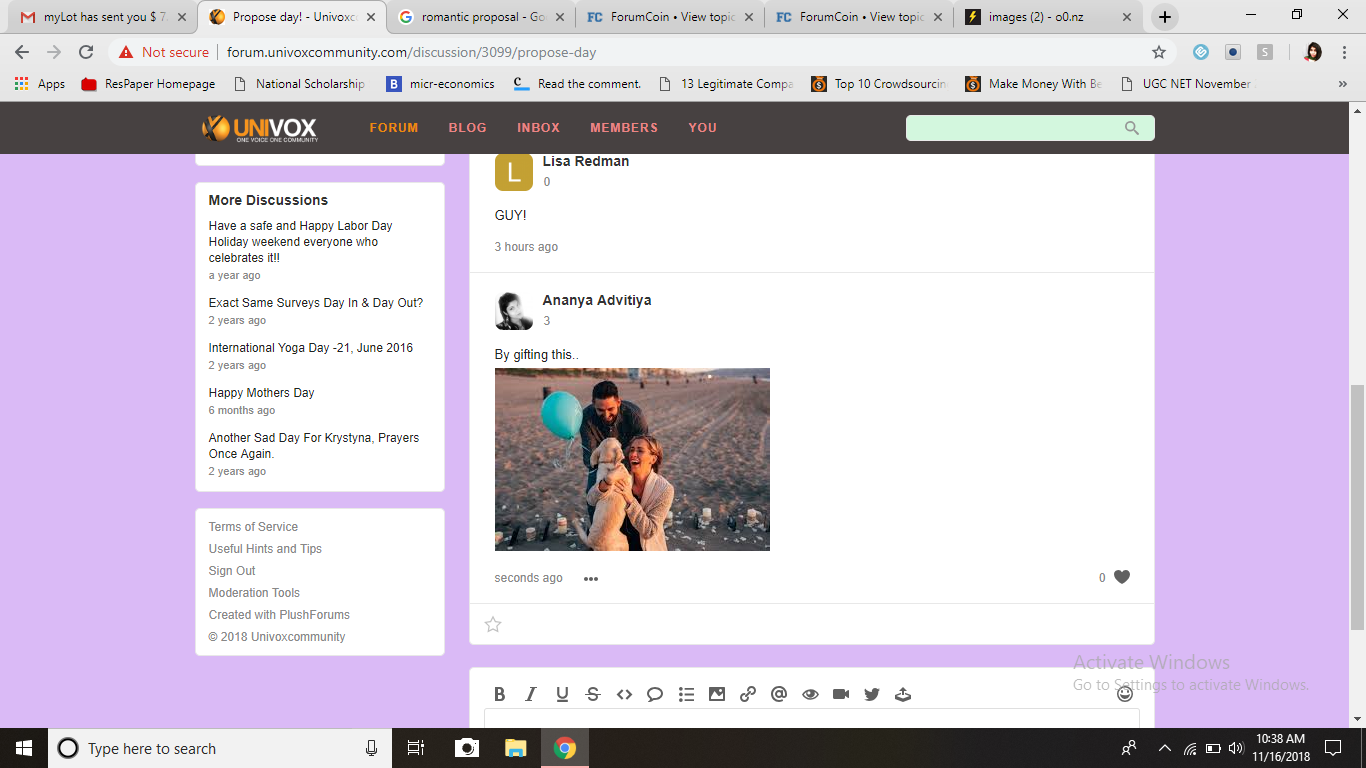The image size is (1366, 768).
Task: Like Ananya Advitiya's comment heart icon
Action: pos(1122,577)
